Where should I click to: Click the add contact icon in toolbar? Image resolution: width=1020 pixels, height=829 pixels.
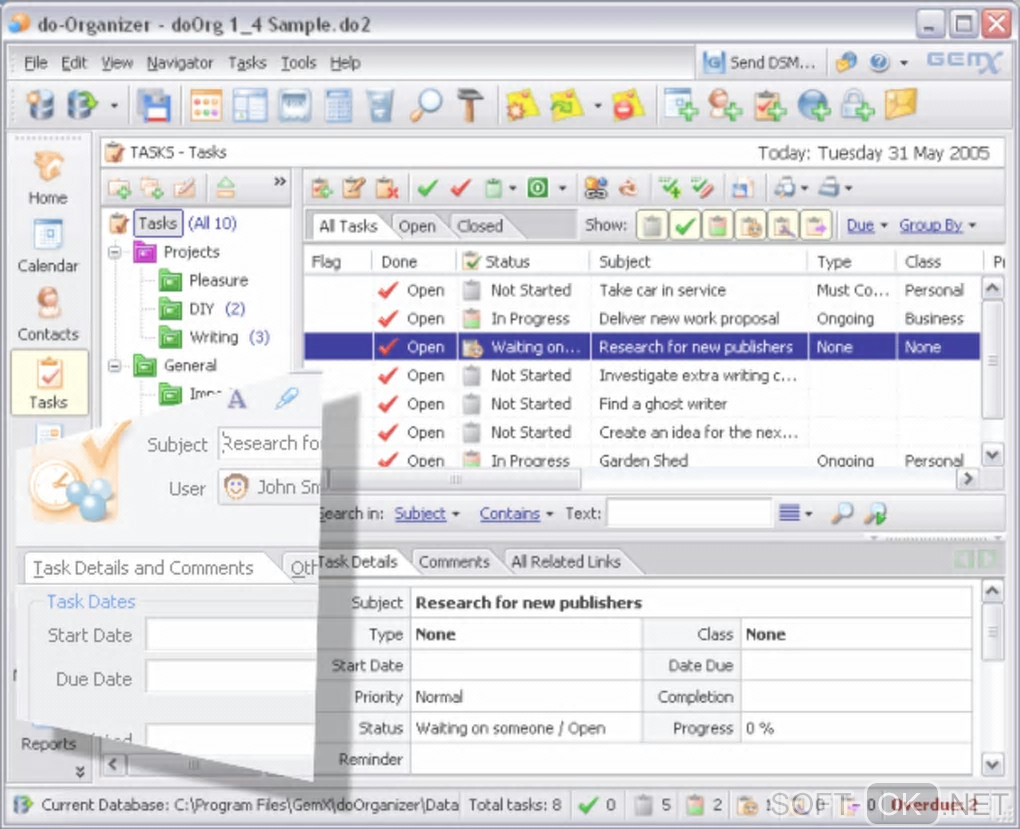725,105
